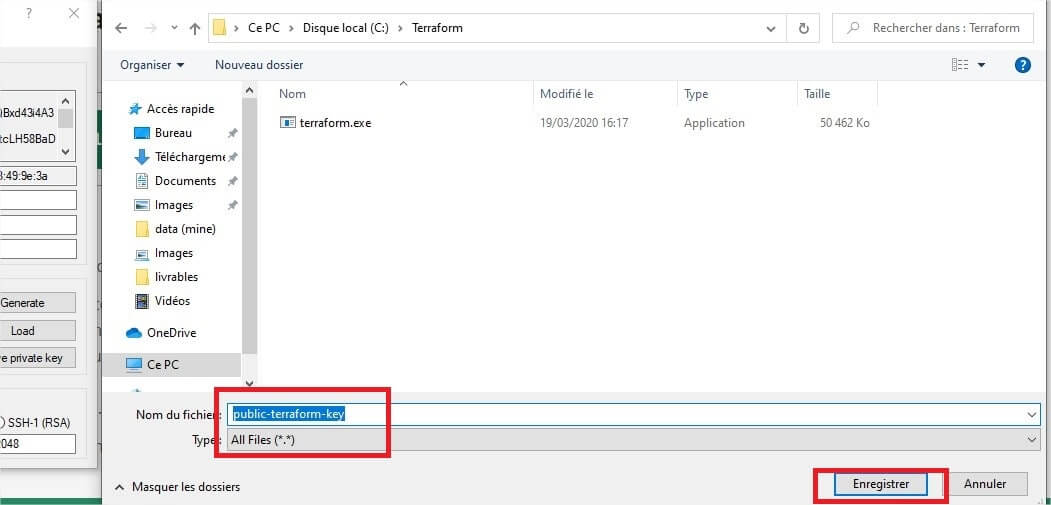The image size is (1051, 505).
Task: Open OneDrive in the navigation pane
Action: click(171, 333)
